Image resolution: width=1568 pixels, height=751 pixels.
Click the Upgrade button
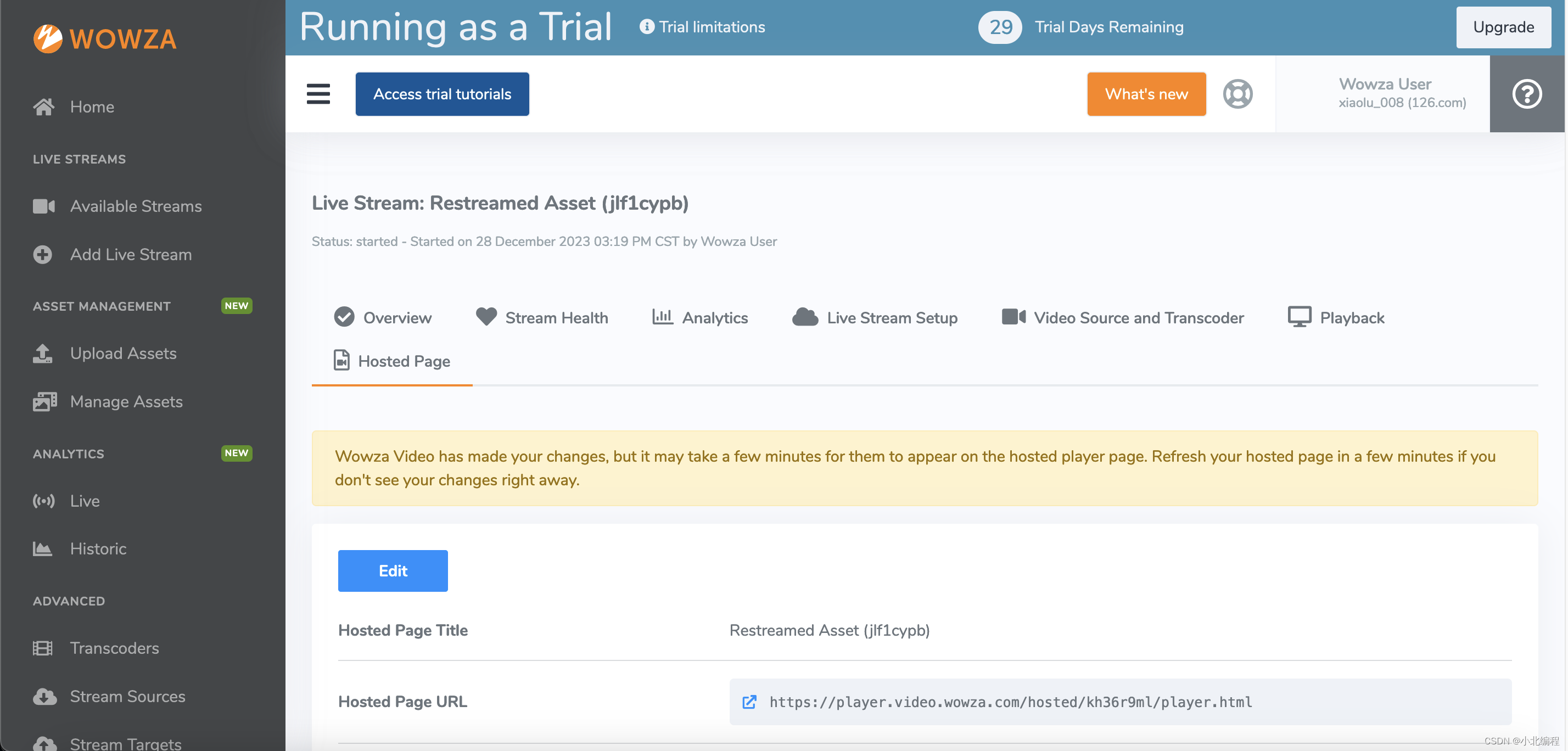click(1503, 27)
